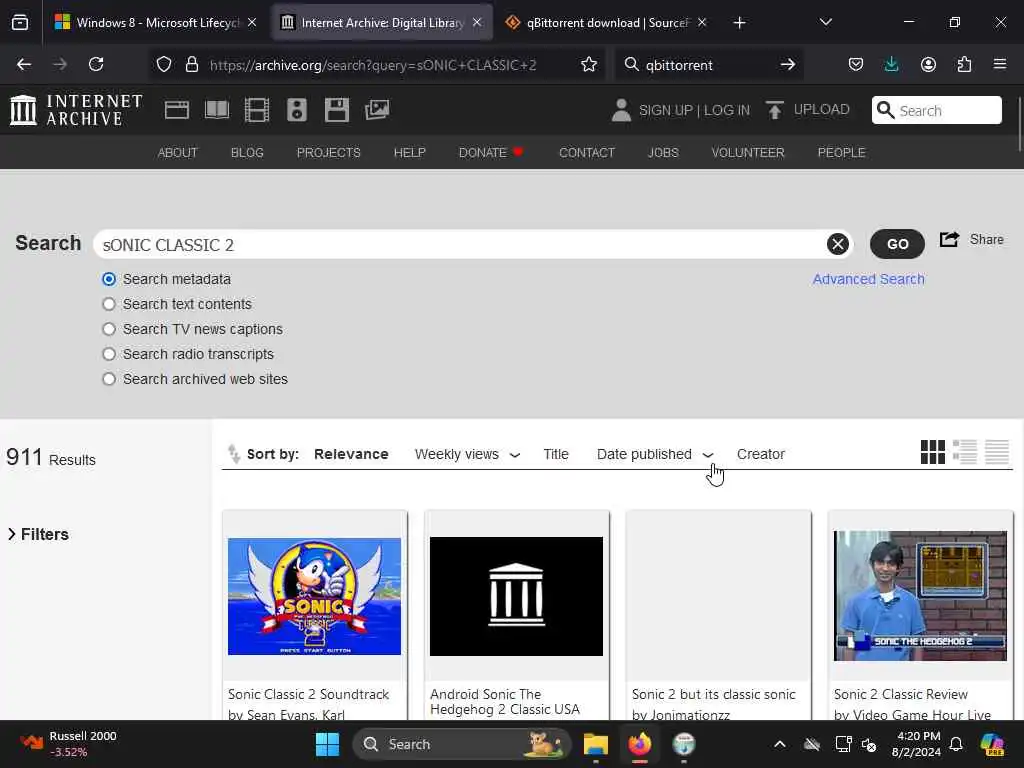
Task: Open the BLOG menu item
Action: point(247,153)
